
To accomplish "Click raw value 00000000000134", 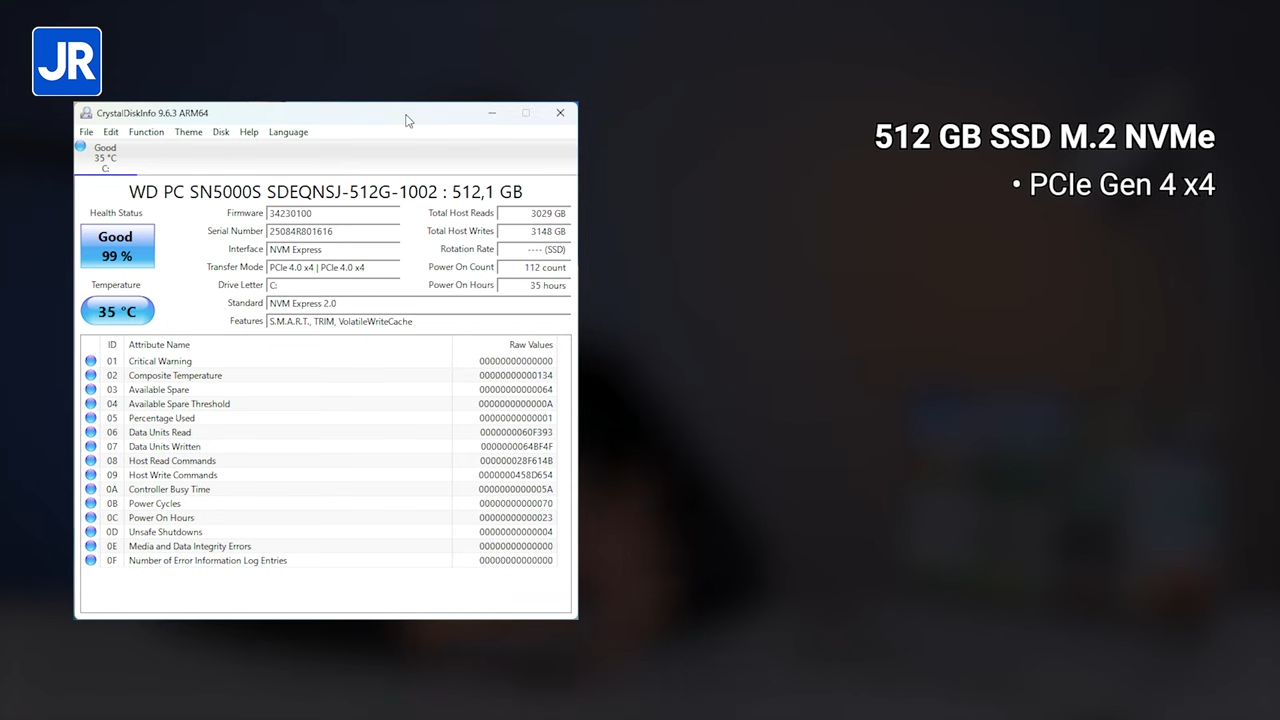I will (x=516, y=375).
